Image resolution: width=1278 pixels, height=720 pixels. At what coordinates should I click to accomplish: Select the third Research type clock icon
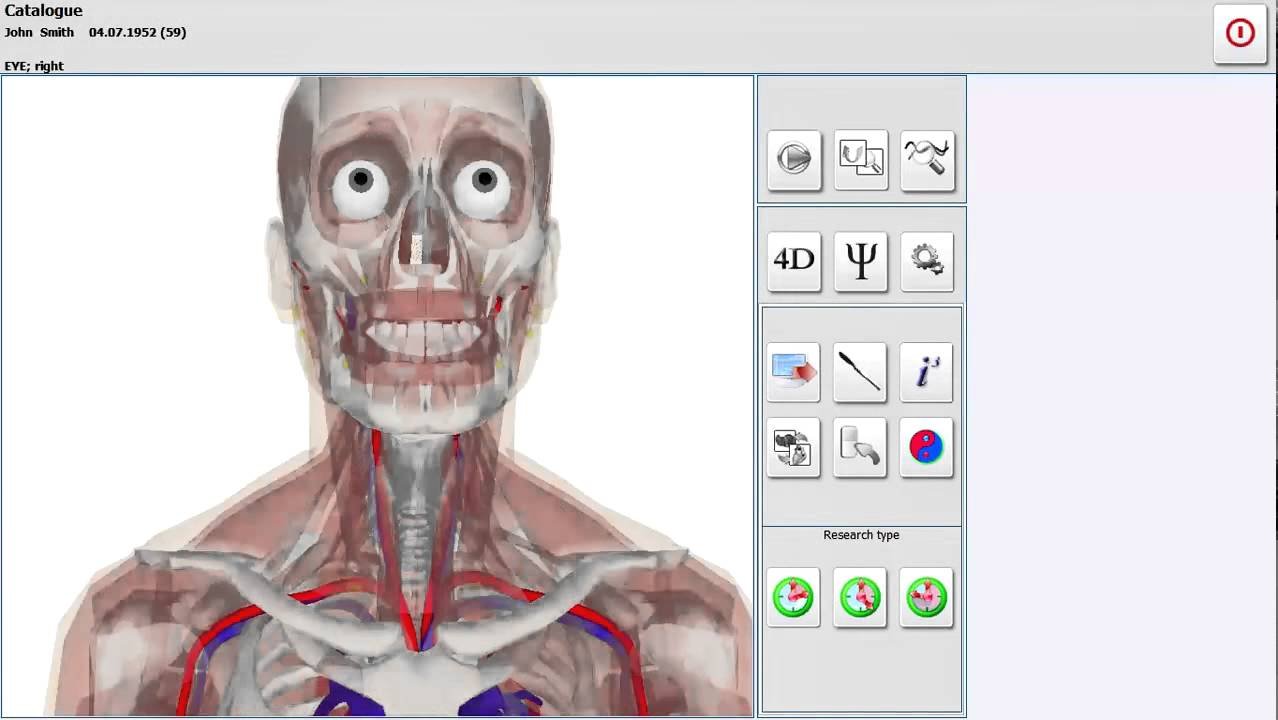coord(927,597)
